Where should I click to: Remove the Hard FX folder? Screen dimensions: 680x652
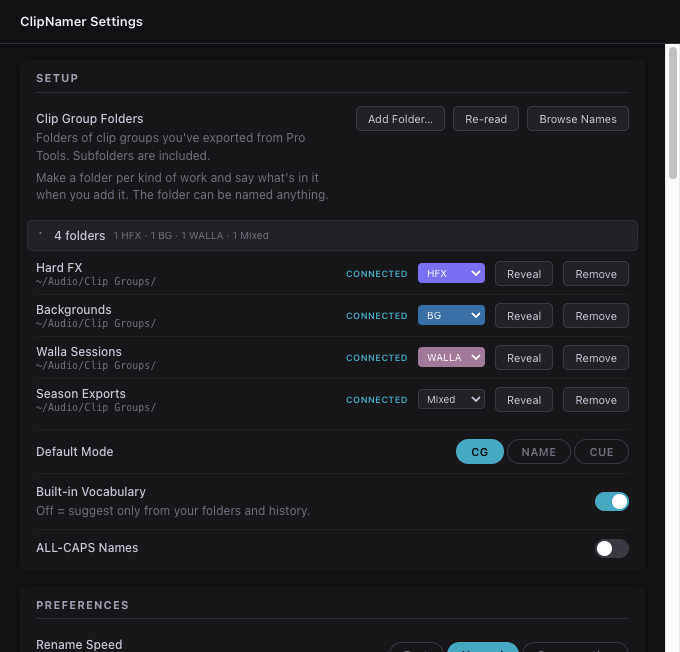(595, 274)
